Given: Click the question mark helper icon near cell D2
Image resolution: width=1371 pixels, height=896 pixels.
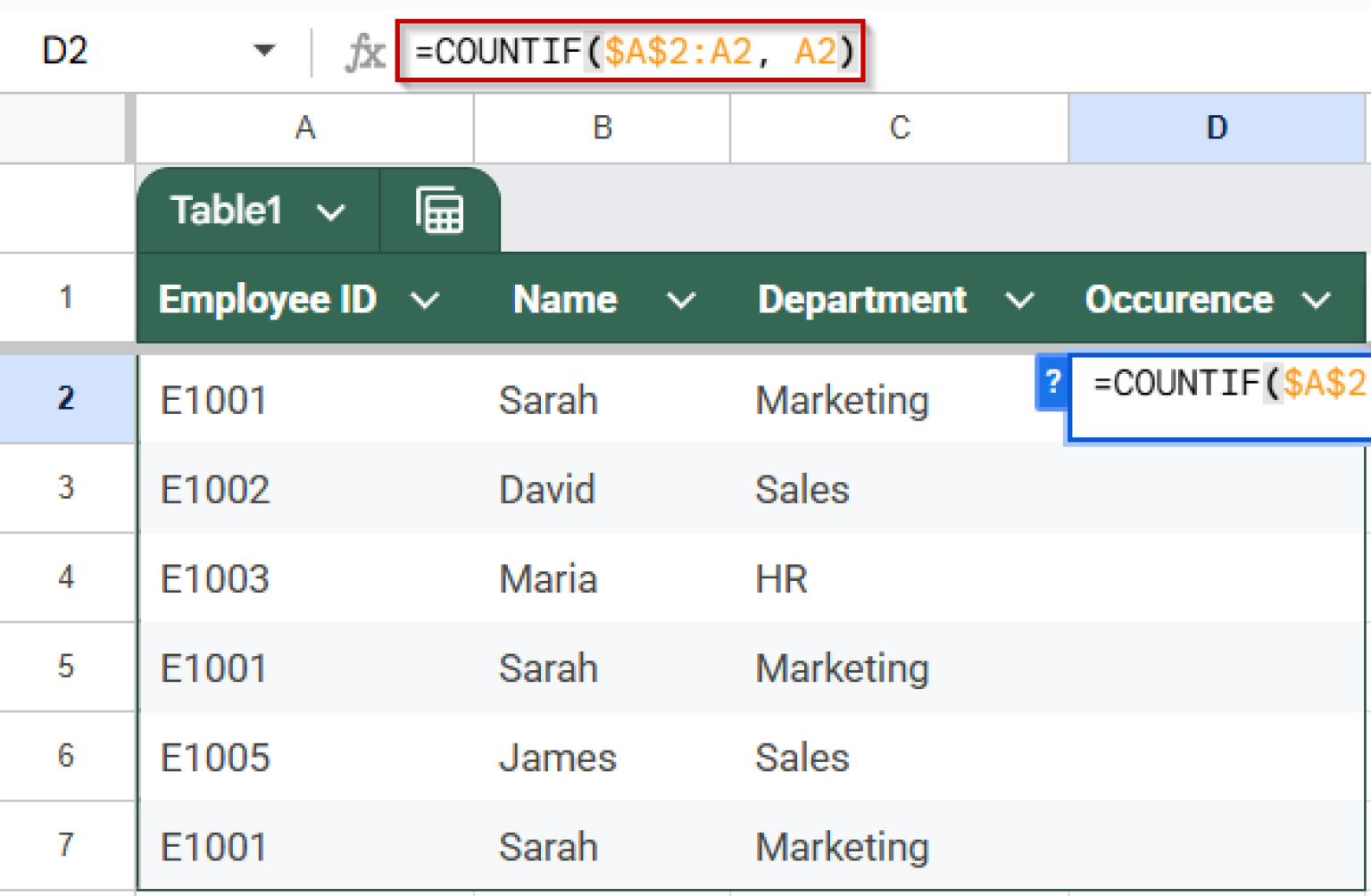Looking at the screenshot, I should click(x=1053, y=383).
